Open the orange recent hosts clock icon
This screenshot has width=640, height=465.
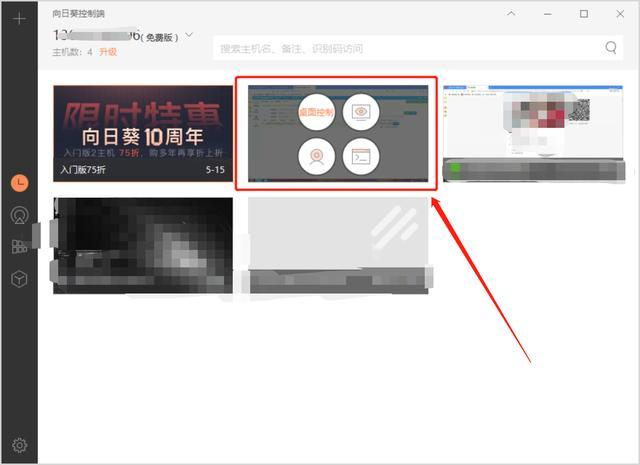20,183
